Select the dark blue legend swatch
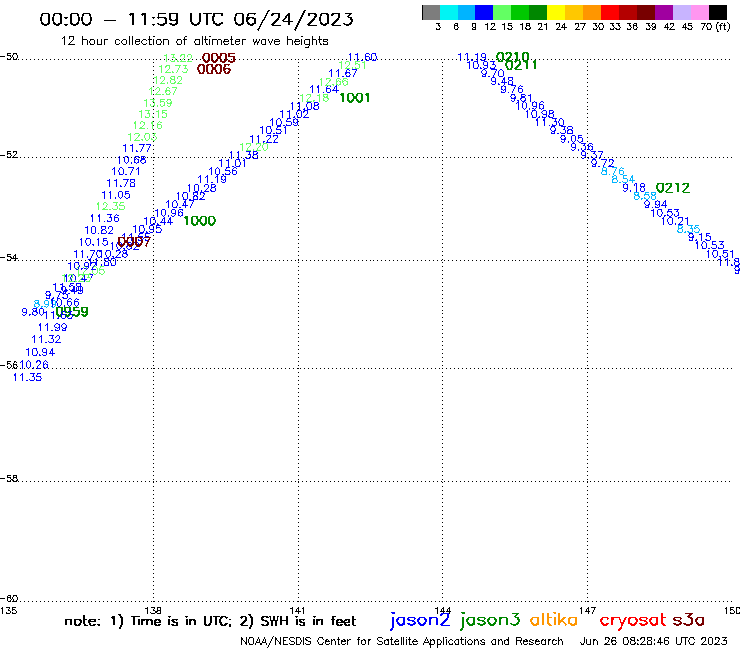 [484, 12]
